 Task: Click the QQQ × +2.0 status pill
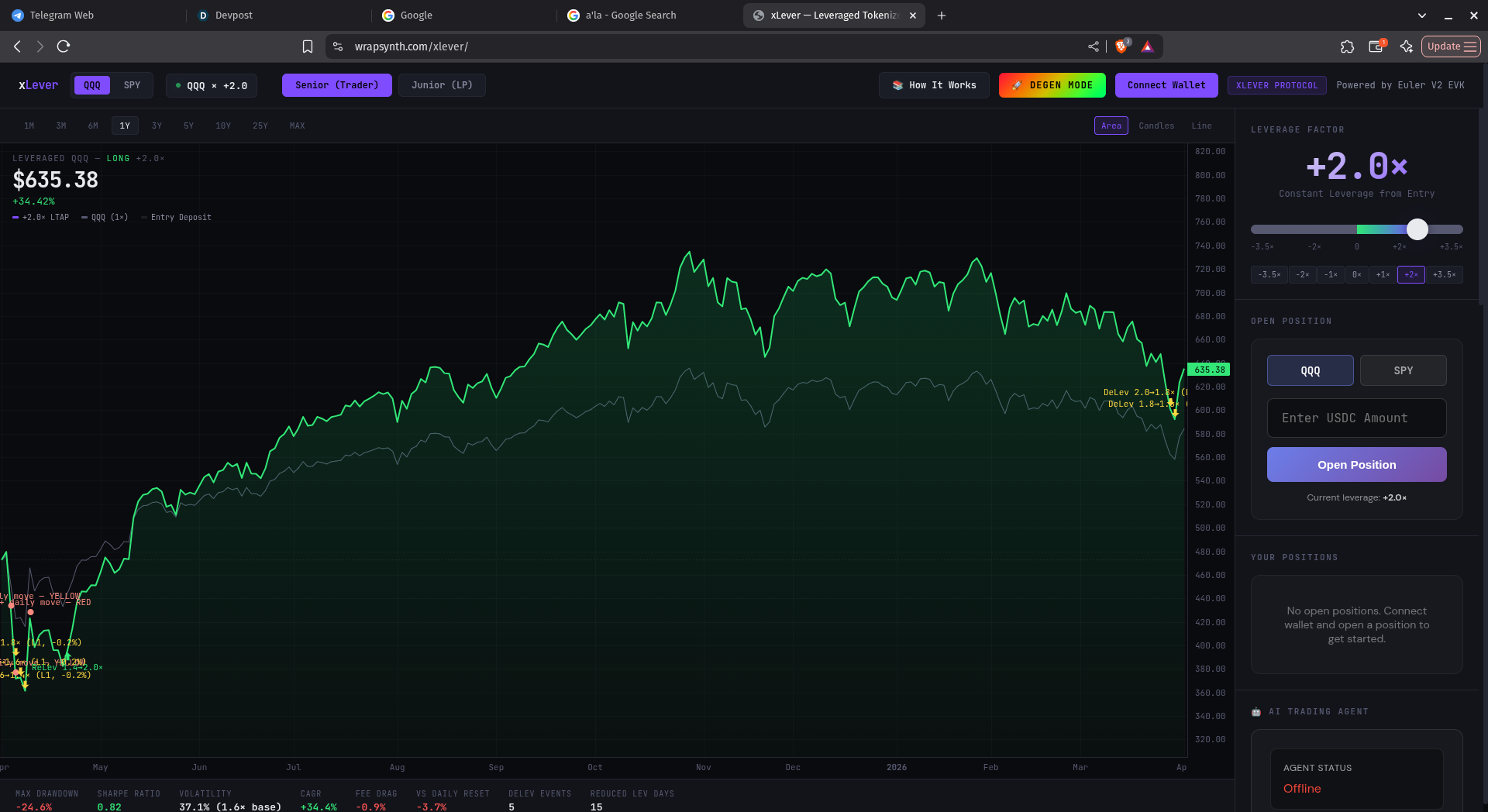pos(212,85)
